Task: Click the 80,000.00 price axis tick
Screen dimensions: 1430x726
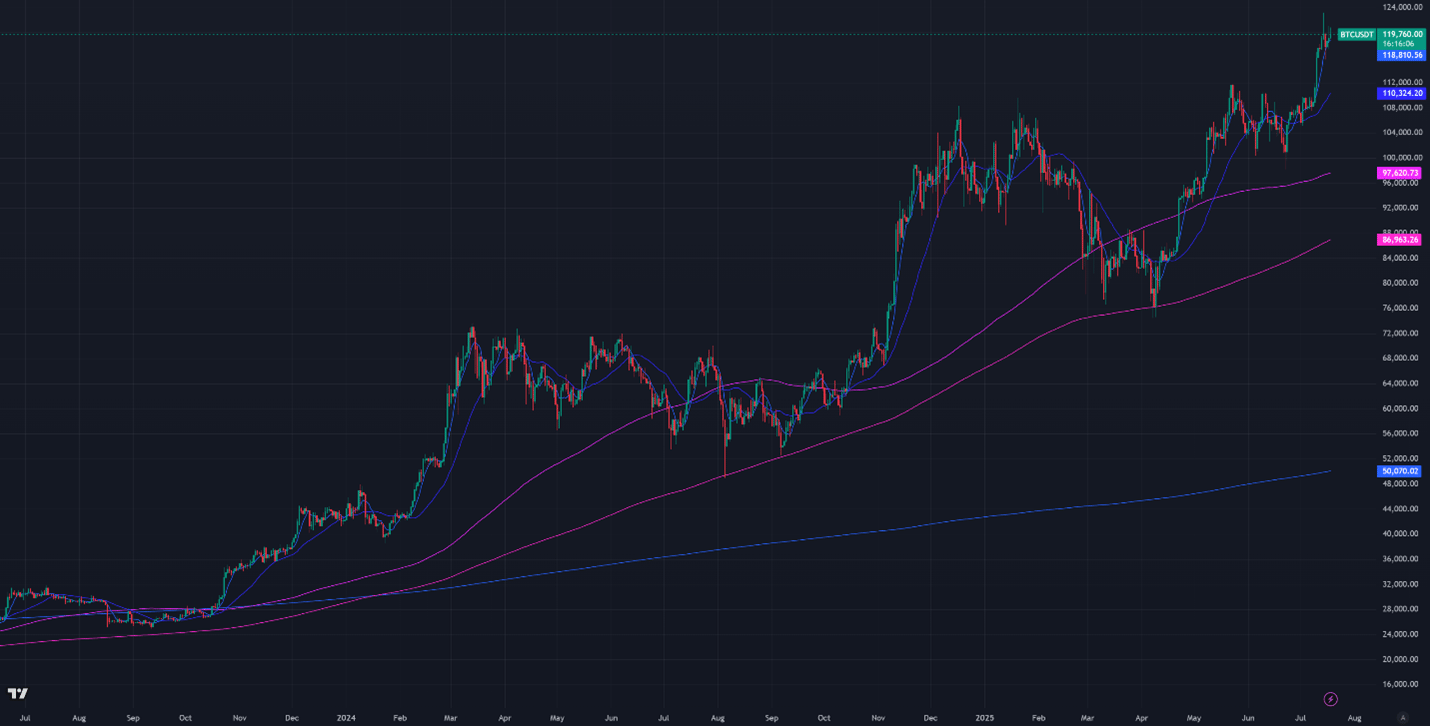Action: click(x=1400, y=283)
